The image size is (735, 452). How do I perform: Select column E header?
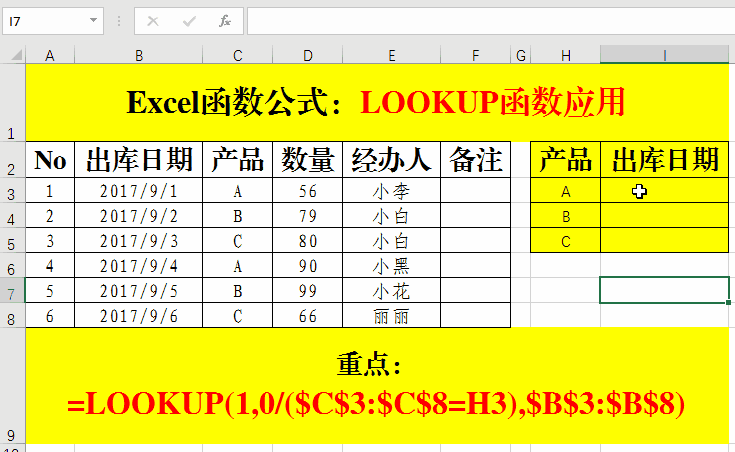tap(391, 55)
